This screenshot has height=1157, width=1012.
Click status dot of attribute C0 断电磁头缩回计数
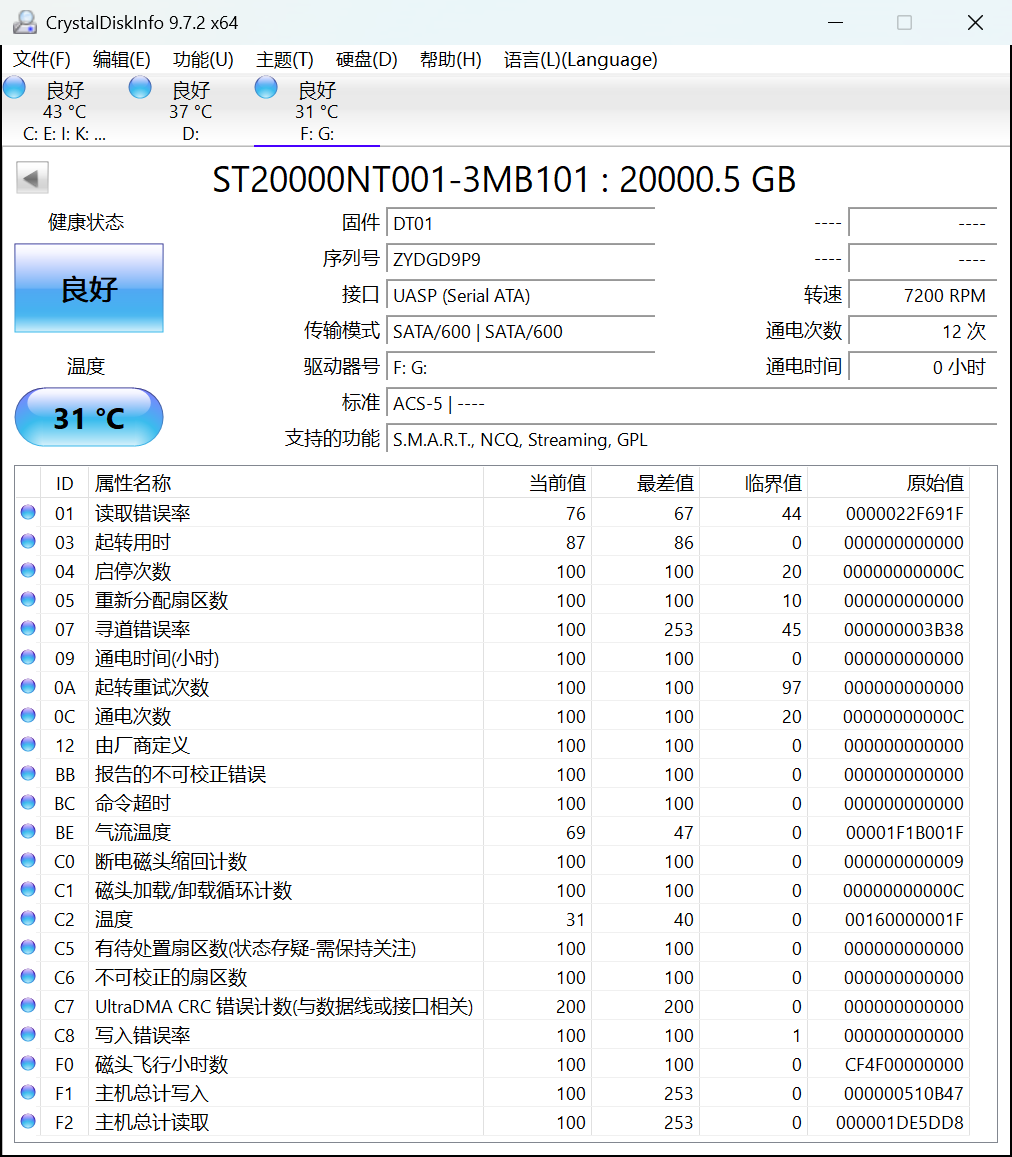pos(28,860)
